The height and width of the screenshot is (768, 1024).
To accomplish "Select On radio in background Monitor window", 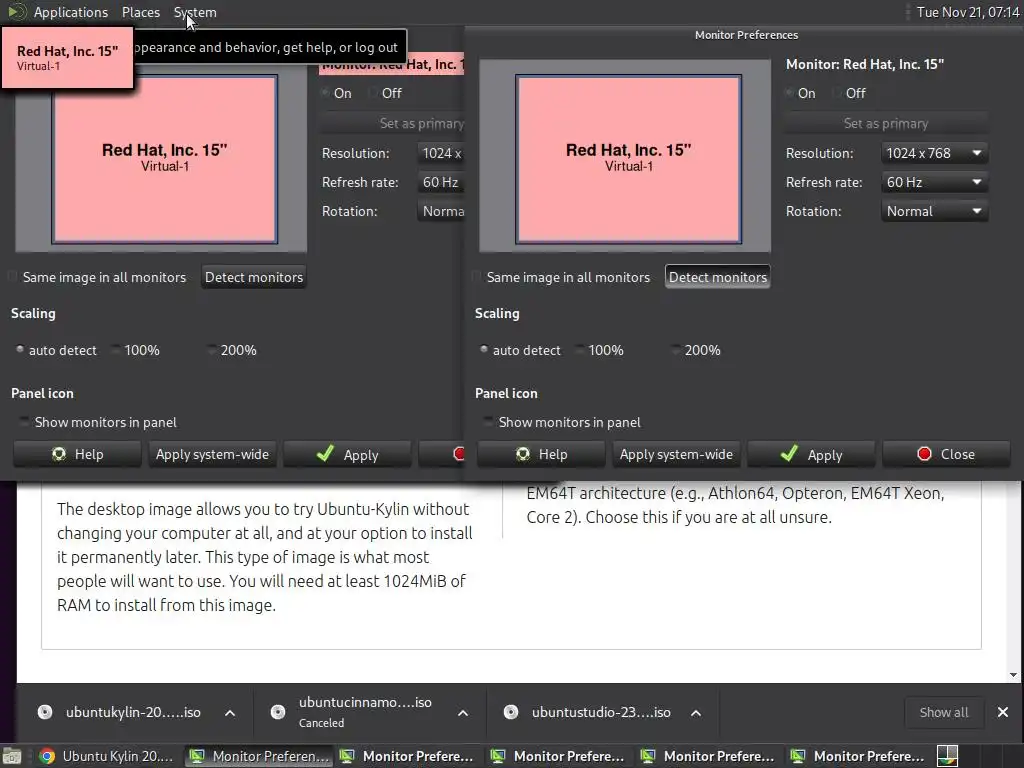I will (325, 93).
